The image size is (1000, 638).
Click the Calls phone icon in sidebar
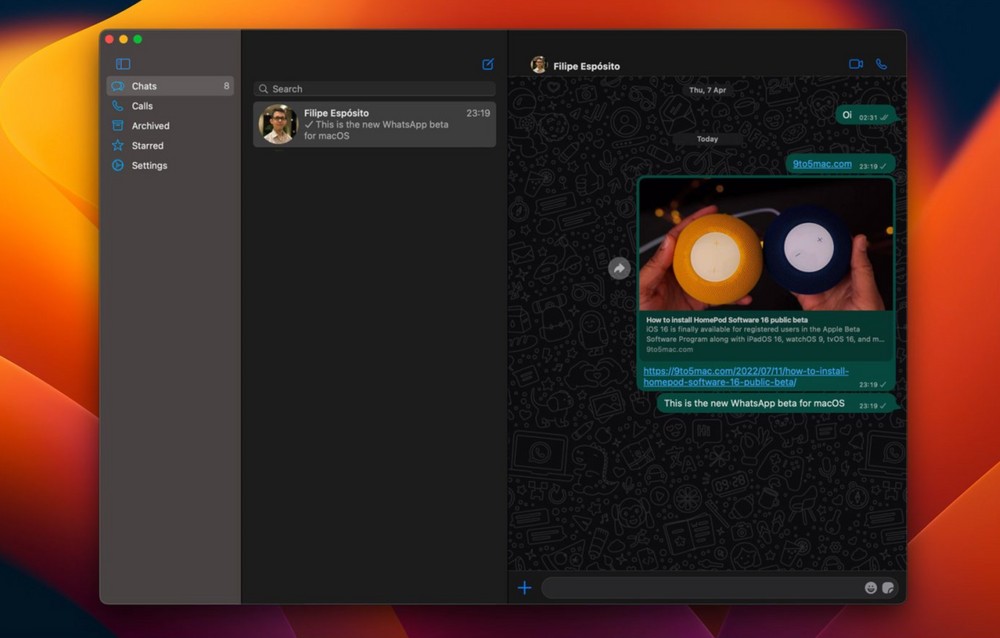(x=118, y=106)
